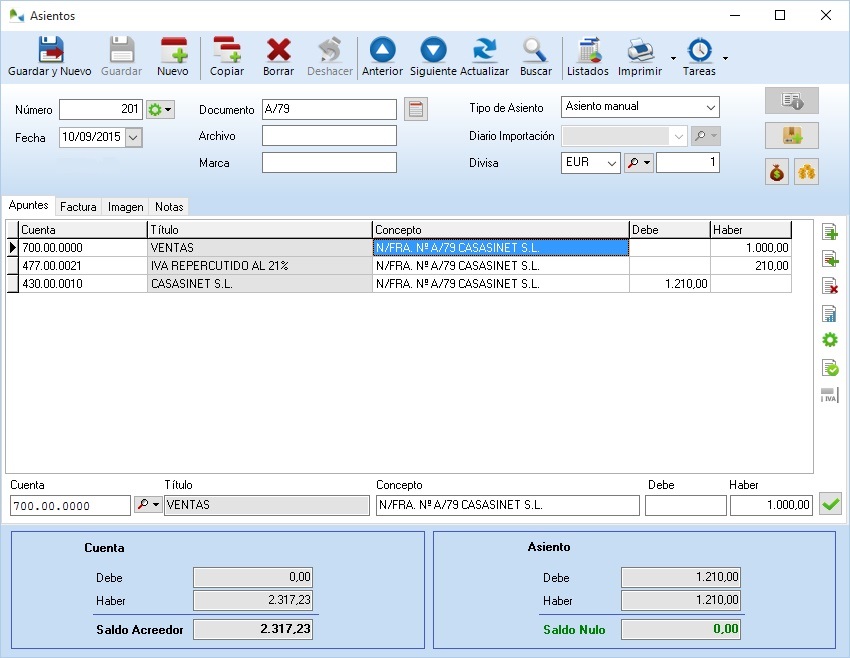Click the Archivo input field
This screenshot has height=658, width=850.
tap(329, 136)
